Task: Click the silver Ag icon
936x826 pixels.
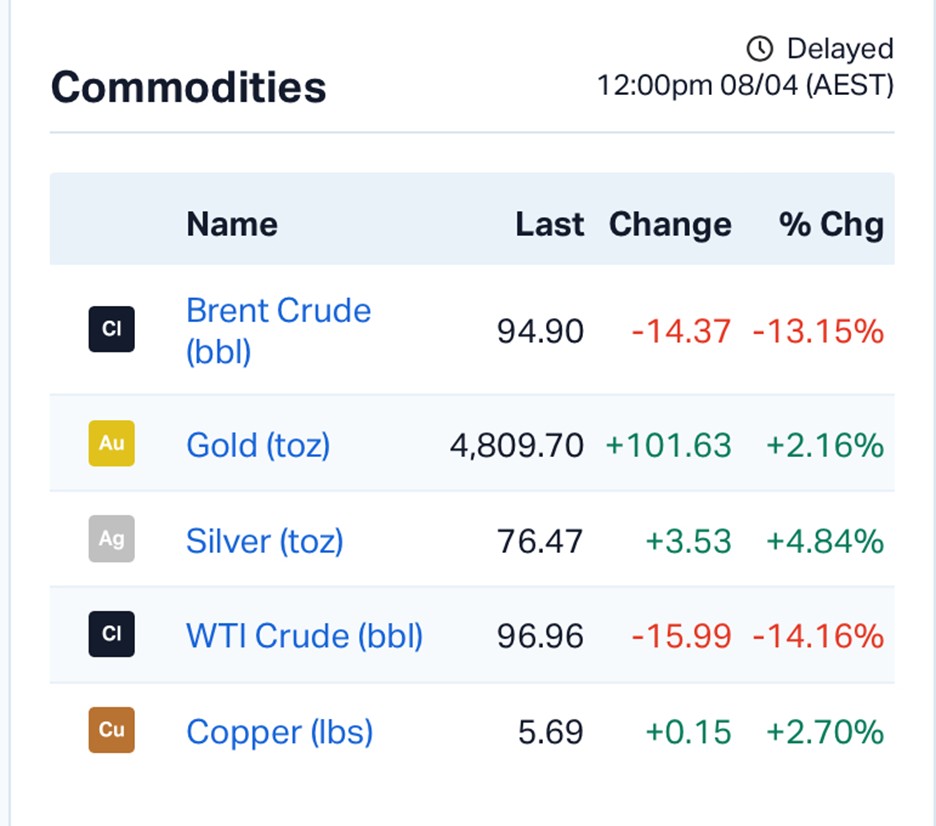Action: click(x=111, y=540)
